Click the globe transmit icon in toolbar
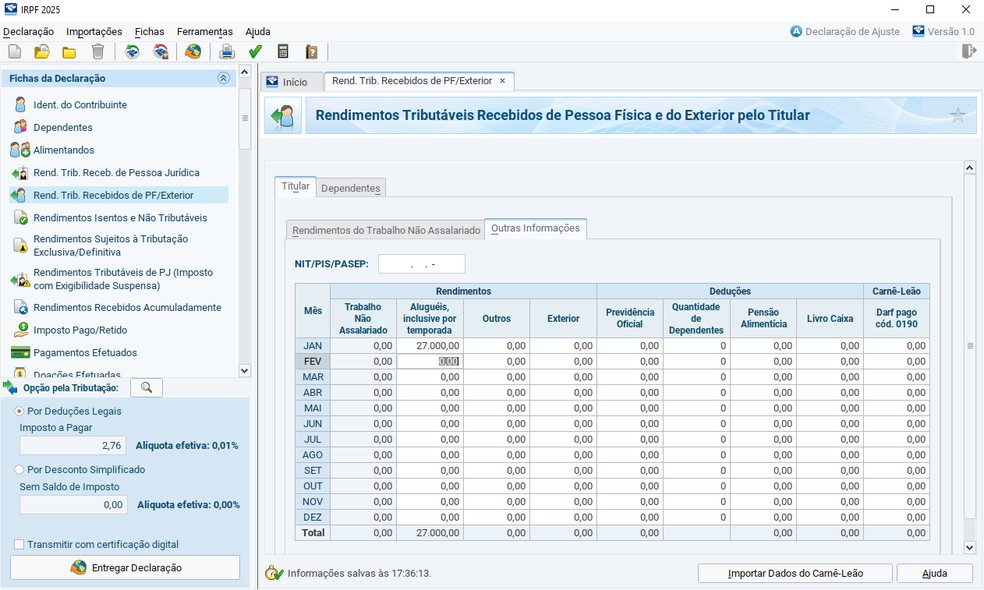 193,52
